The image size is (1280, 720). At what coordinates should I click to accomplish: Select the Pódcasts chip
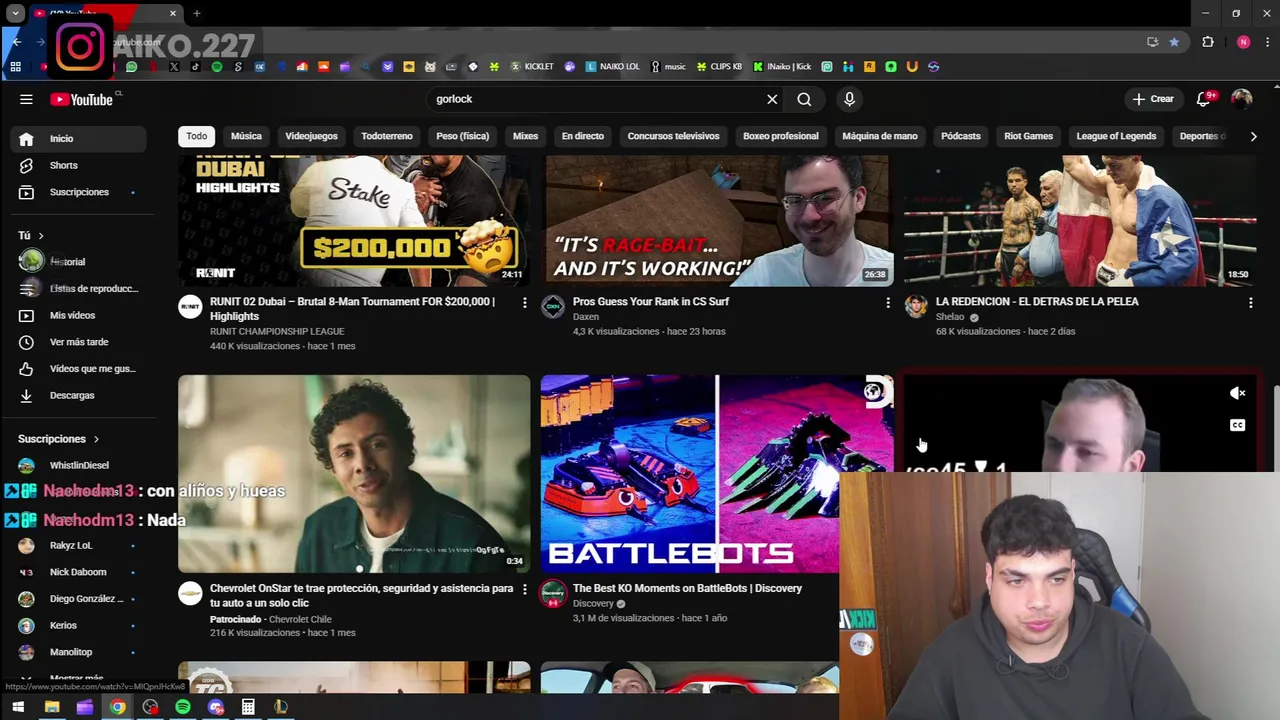[961, 136]
